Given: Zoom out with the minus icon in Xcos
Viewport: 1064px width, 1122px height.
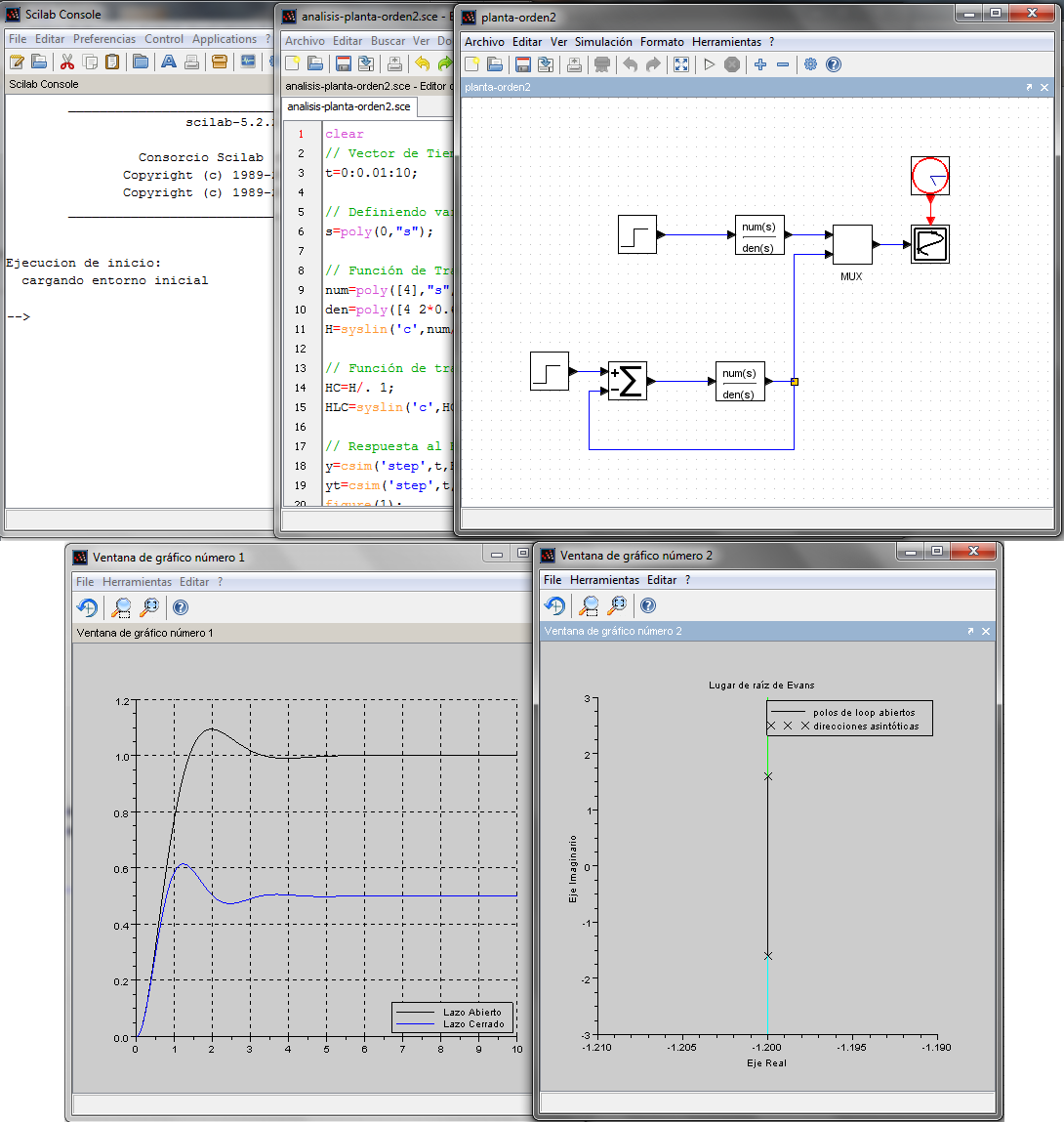Looking at the screenshot, I should pyautogui.click(x=783, y=64).
